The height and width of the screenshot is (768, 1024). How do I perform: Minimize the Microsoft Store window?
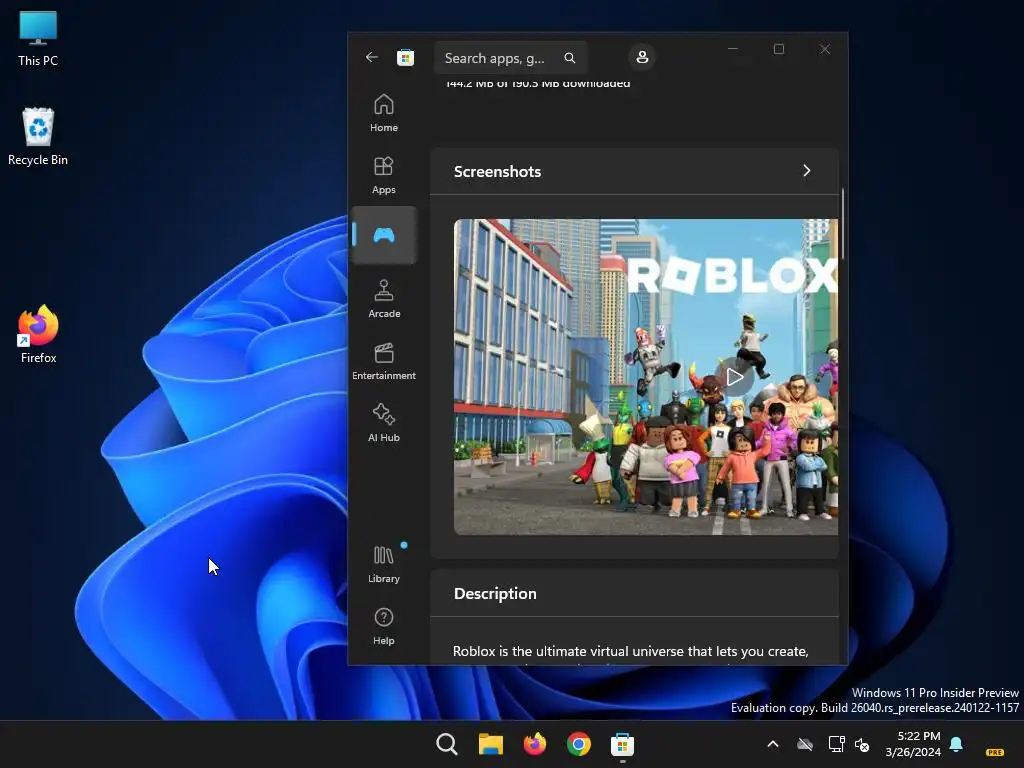[x=733, y=49]
